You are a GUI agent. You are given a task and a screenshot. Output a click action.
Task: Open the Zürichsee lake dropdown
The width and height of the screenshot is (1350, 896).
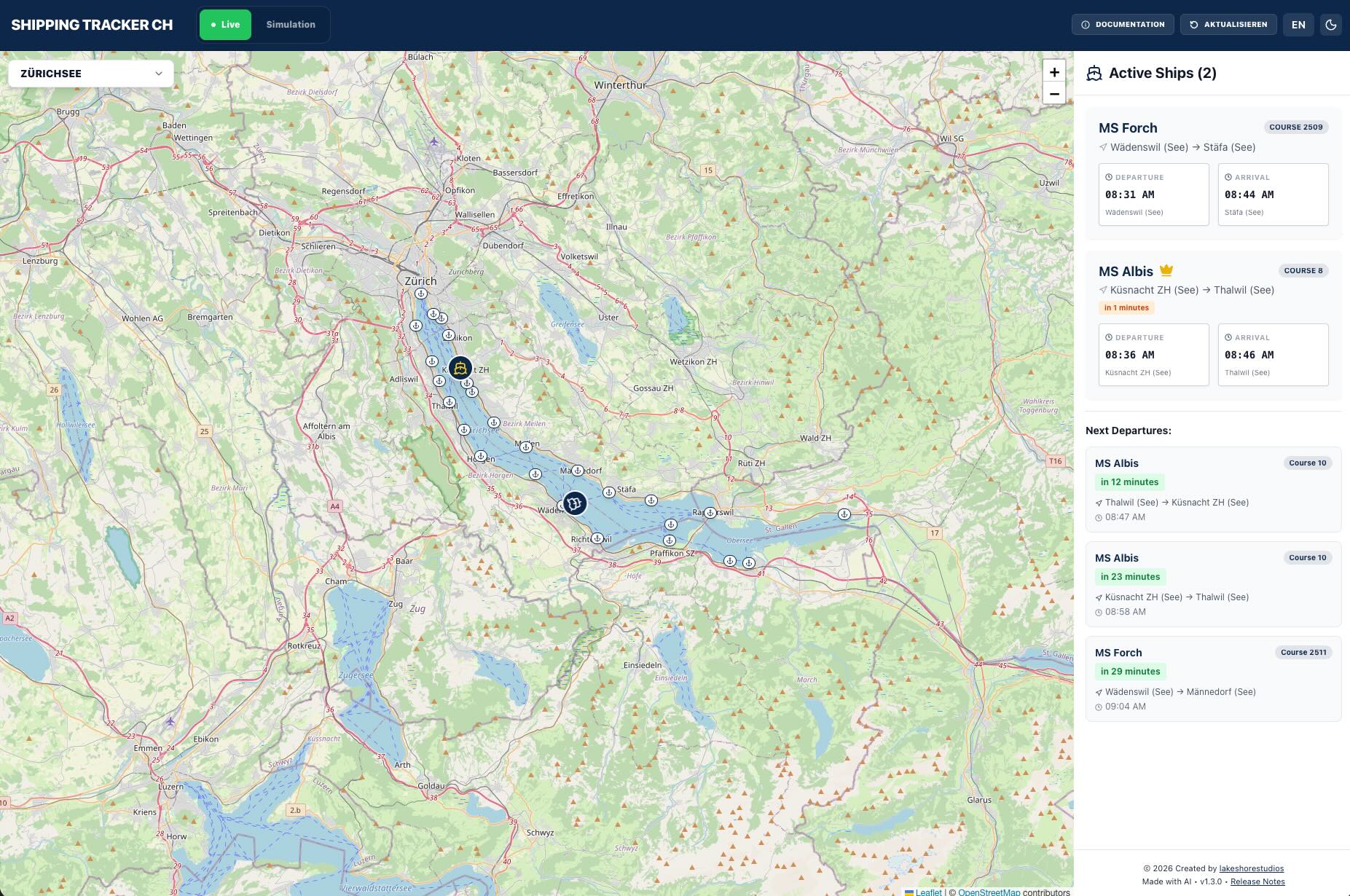coord(91,74)
